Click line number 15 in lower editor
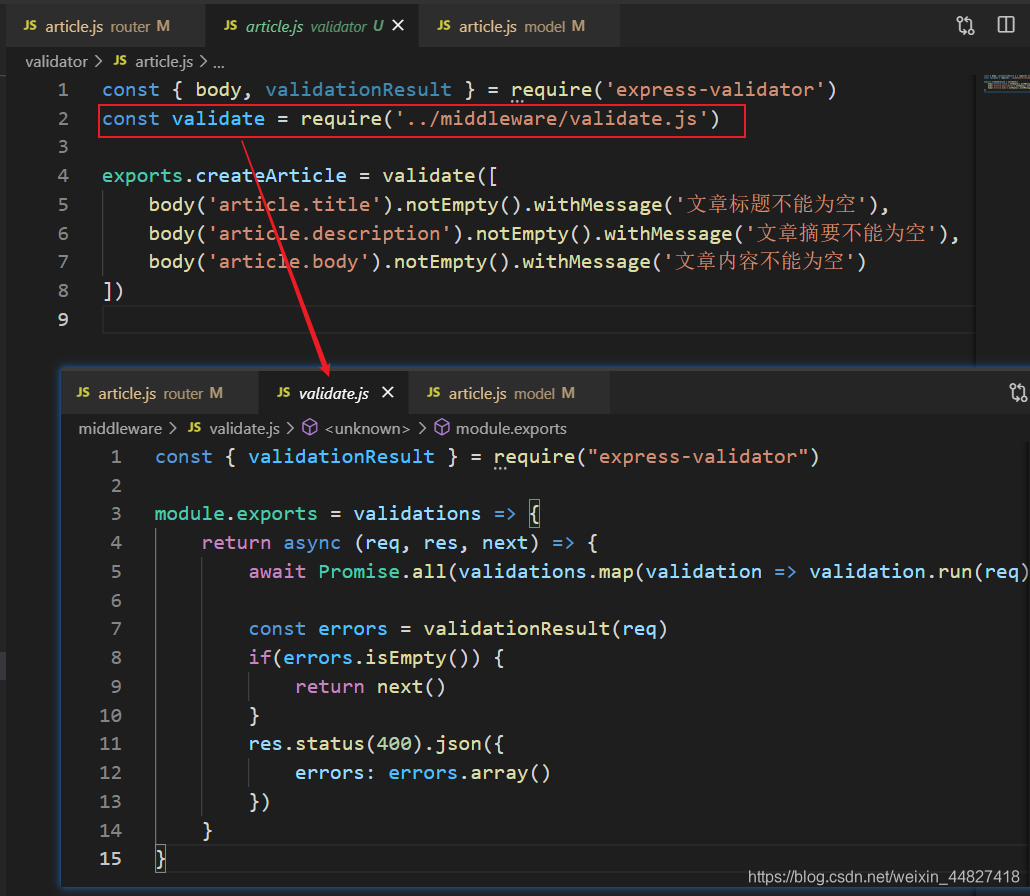Screen dimensions: 1030x896 [110, 859]
